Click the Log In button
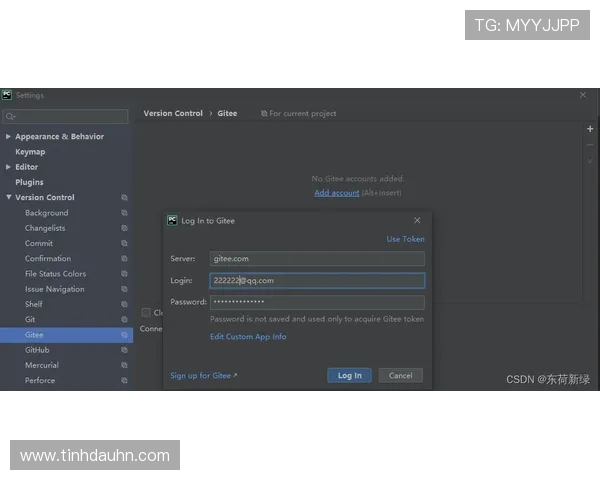600x480 pixels. 349,376
